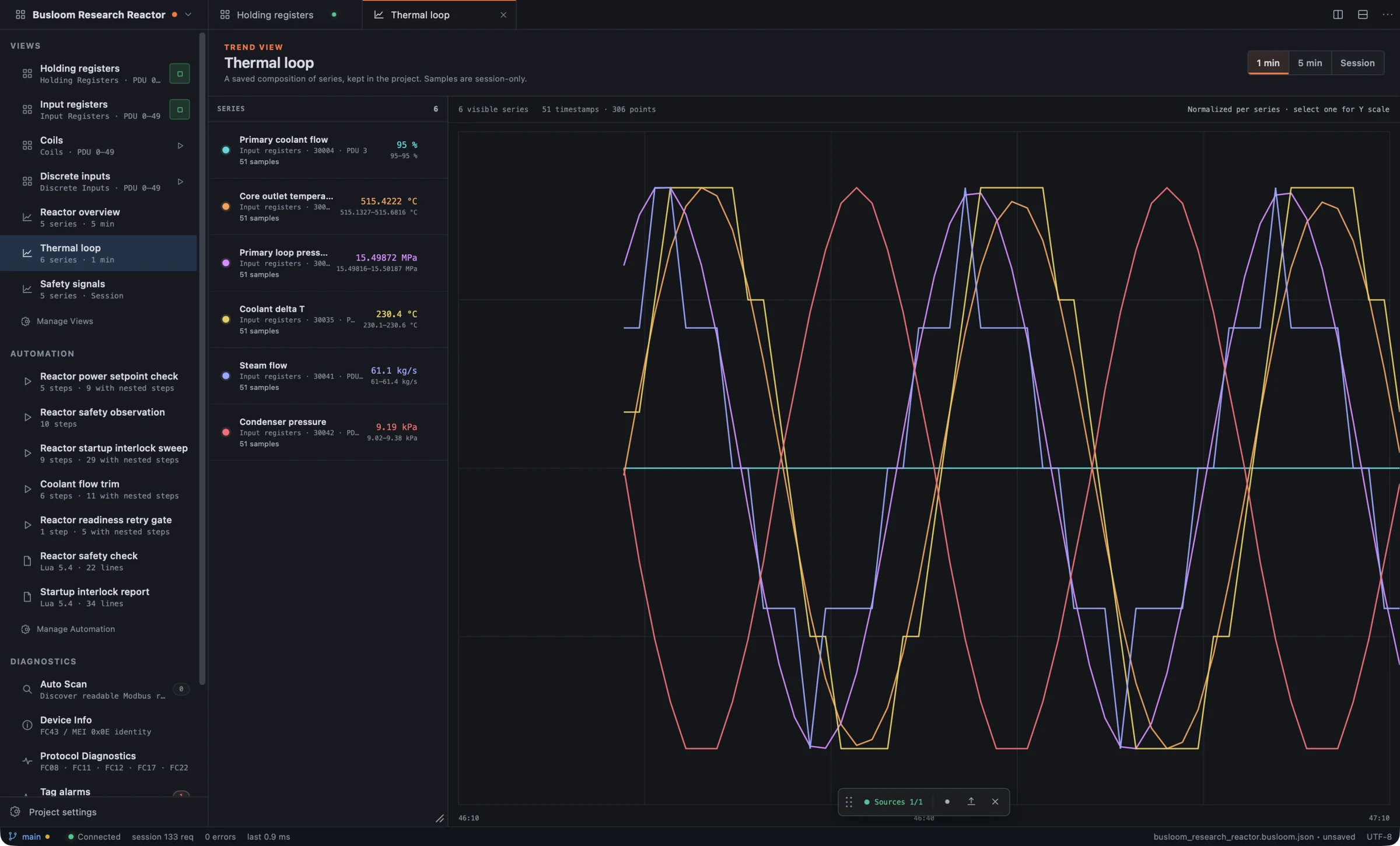Close the Thermal loop tab
1400x846 pixels.
point(503,15)
